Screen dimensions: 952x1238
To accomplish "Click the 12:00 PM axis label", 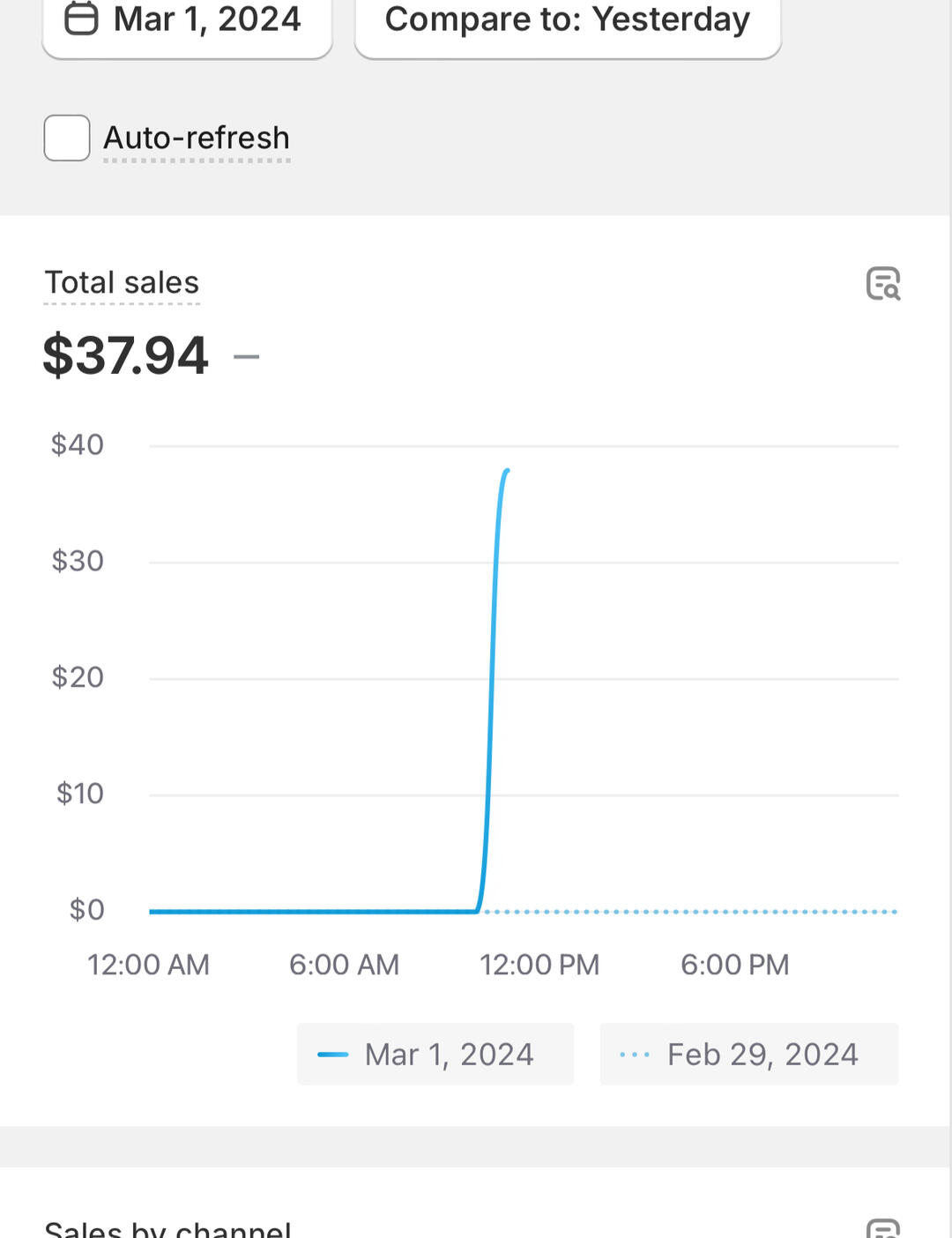I will [539, 965].
